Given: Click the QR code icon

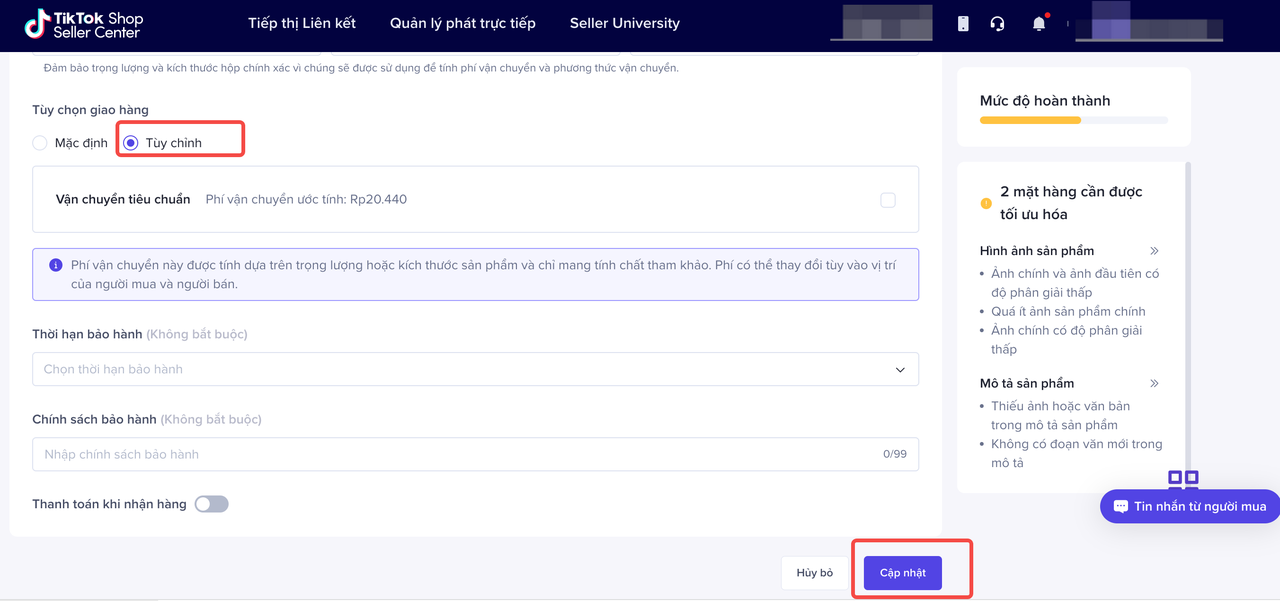Looking at the screenshot, I should coord(1183,479).
